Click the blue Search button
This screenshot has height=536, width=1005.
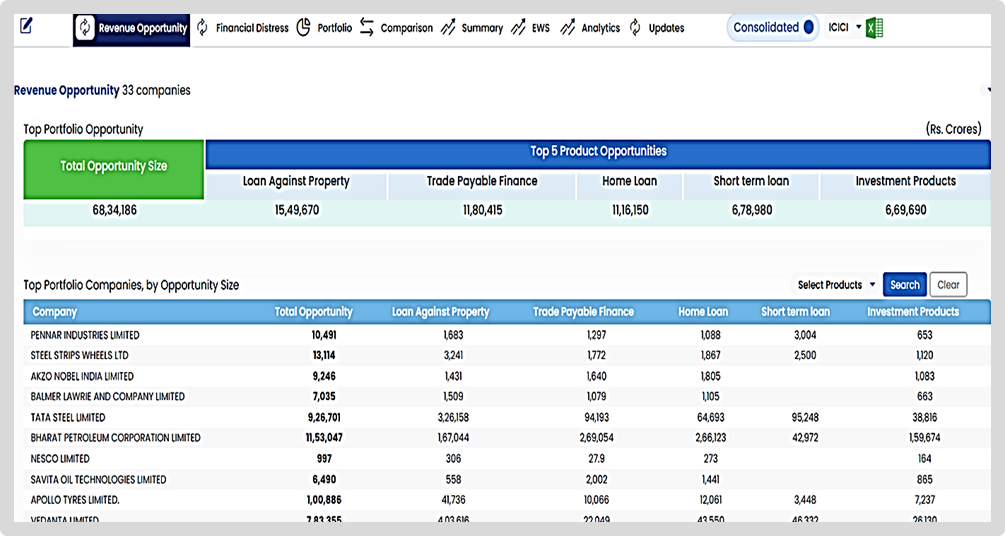click(904, 285)
